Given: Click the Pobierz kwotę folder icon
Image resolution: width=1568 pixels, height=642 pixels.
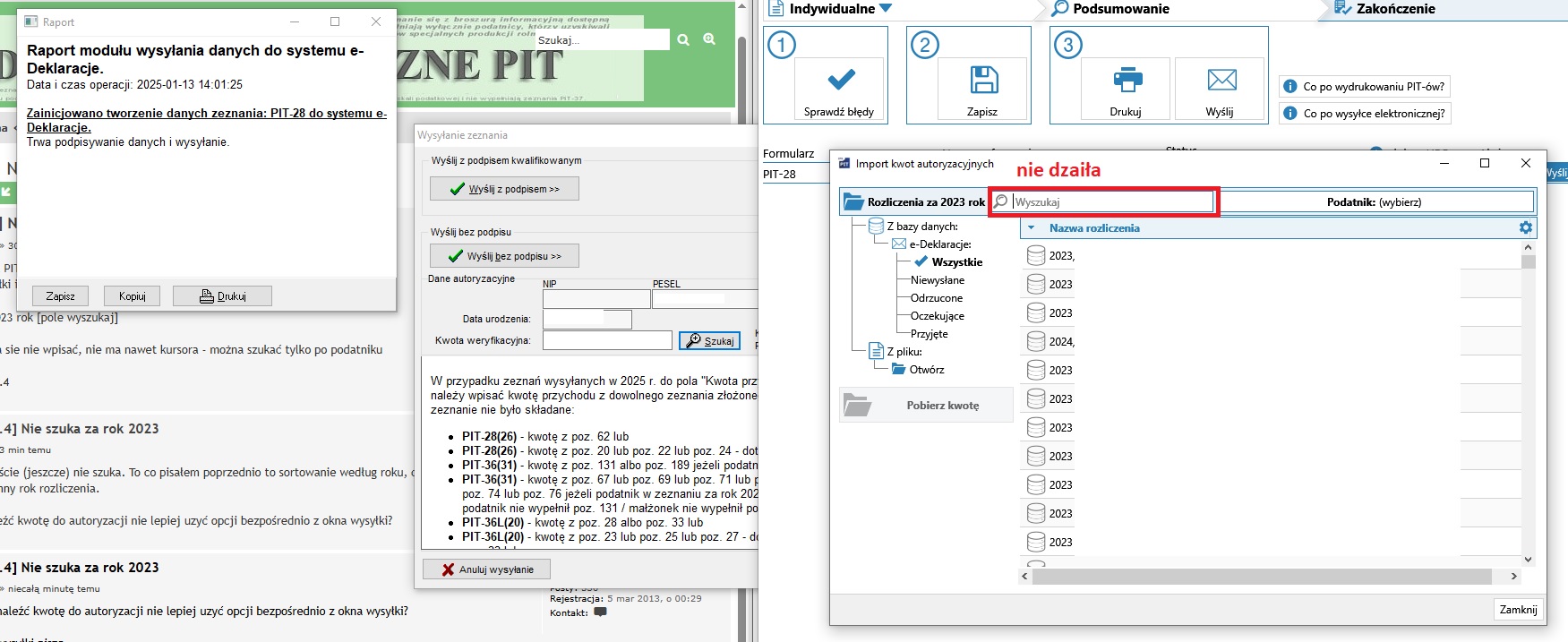Looking at the screenshot, I should point(858,406).
